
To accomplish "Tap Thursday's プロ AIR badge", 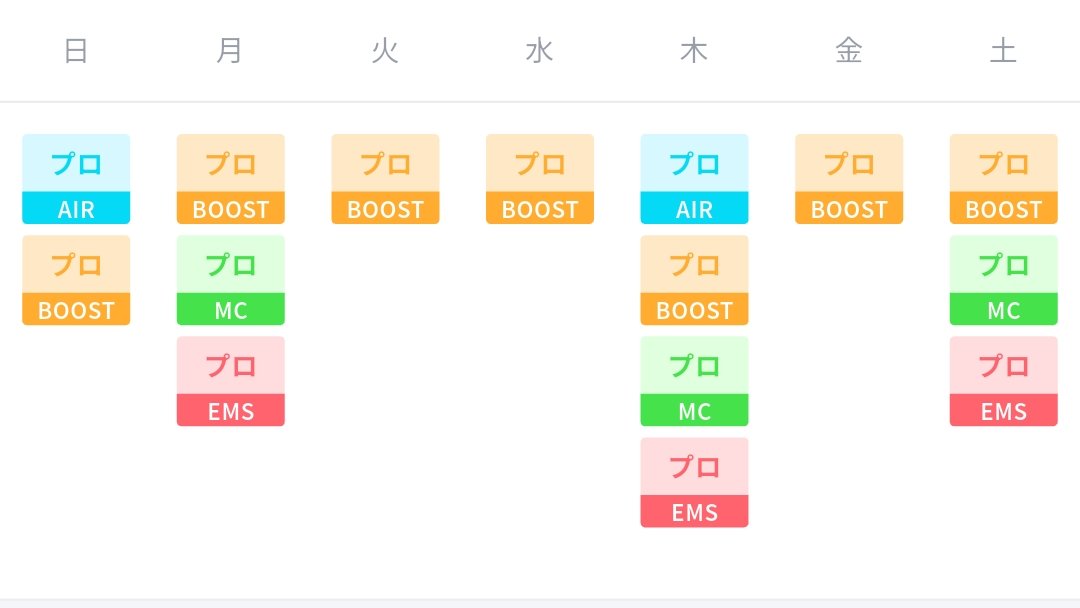I will (694, 179).
